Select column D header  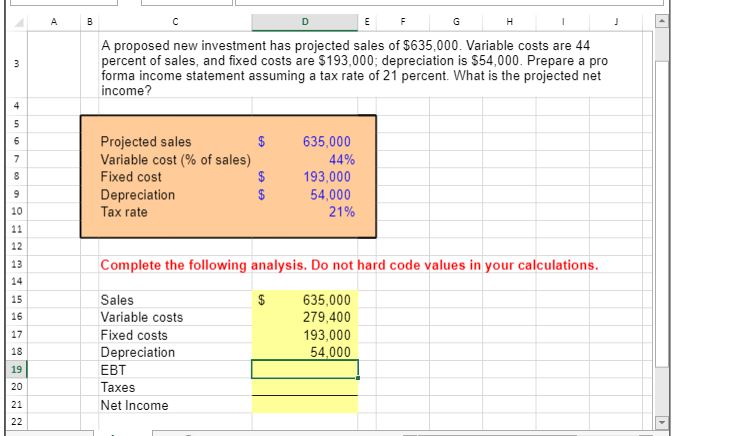[x=304, y=22]
